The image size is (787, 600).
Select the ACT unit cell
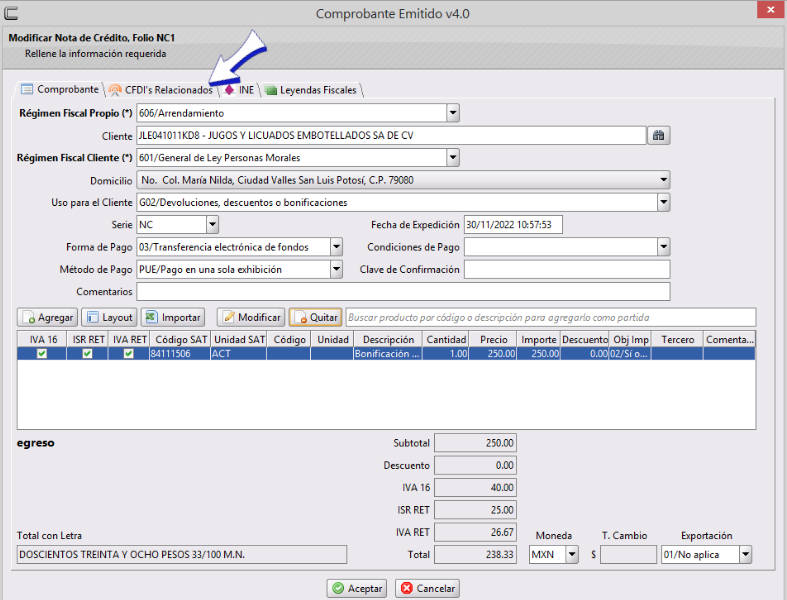pyautogui.click(x=239, y=353)
